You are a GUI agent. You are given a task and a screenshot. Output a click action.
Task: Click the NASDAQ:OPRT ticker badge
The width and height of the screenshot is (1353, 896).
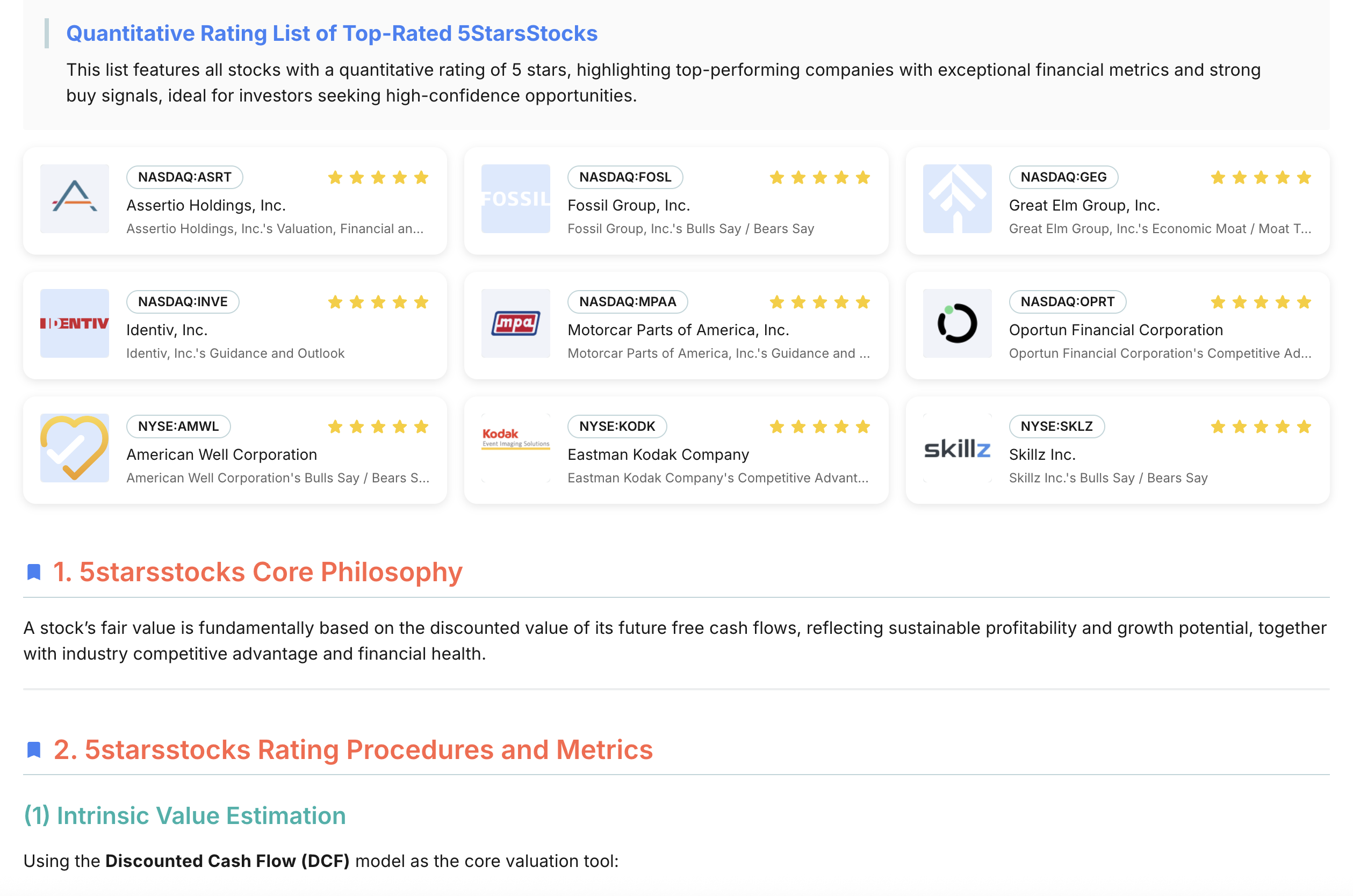1067,302
